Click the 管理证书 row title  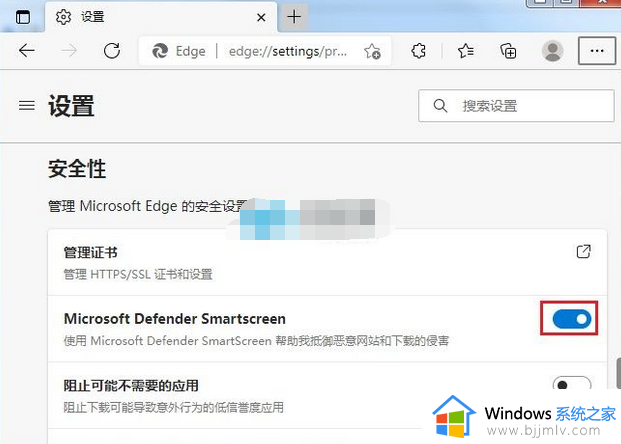click(91, 252)
